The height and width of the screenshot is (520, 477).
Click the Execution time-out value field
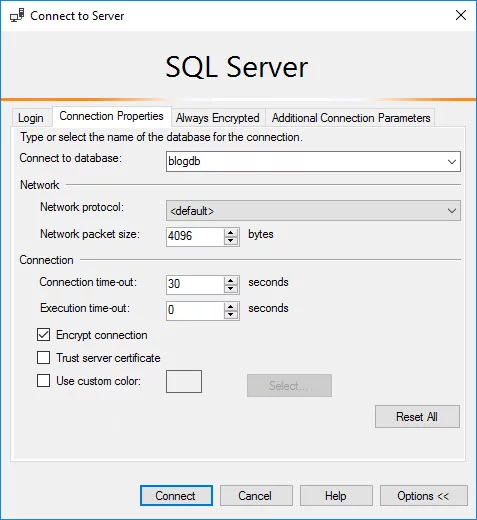click(x=195, y=311)
